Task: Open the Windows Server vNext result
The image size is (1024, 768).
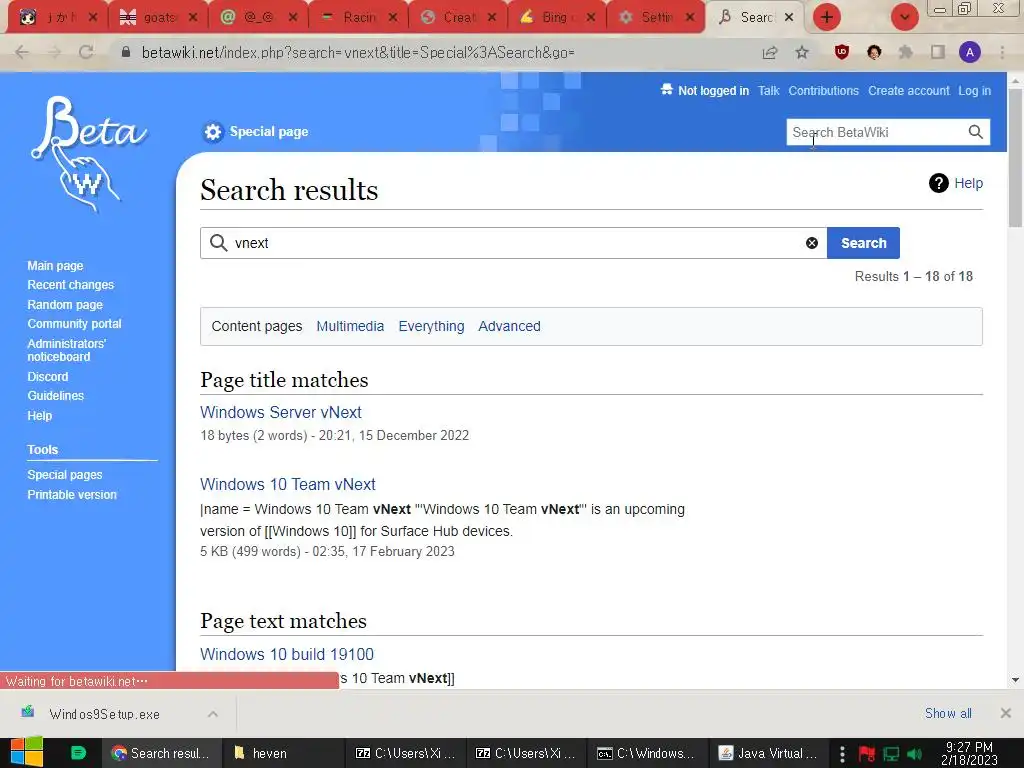Action: coord(281,412)
